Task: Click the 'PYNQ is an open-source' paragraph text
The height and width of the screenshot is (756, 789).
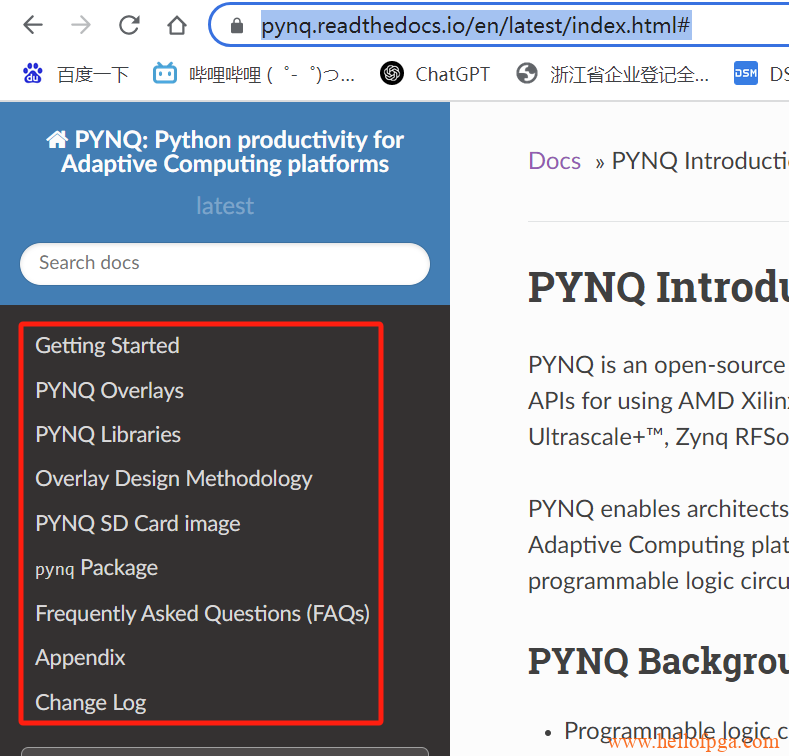Action: (x=658, y=401)
